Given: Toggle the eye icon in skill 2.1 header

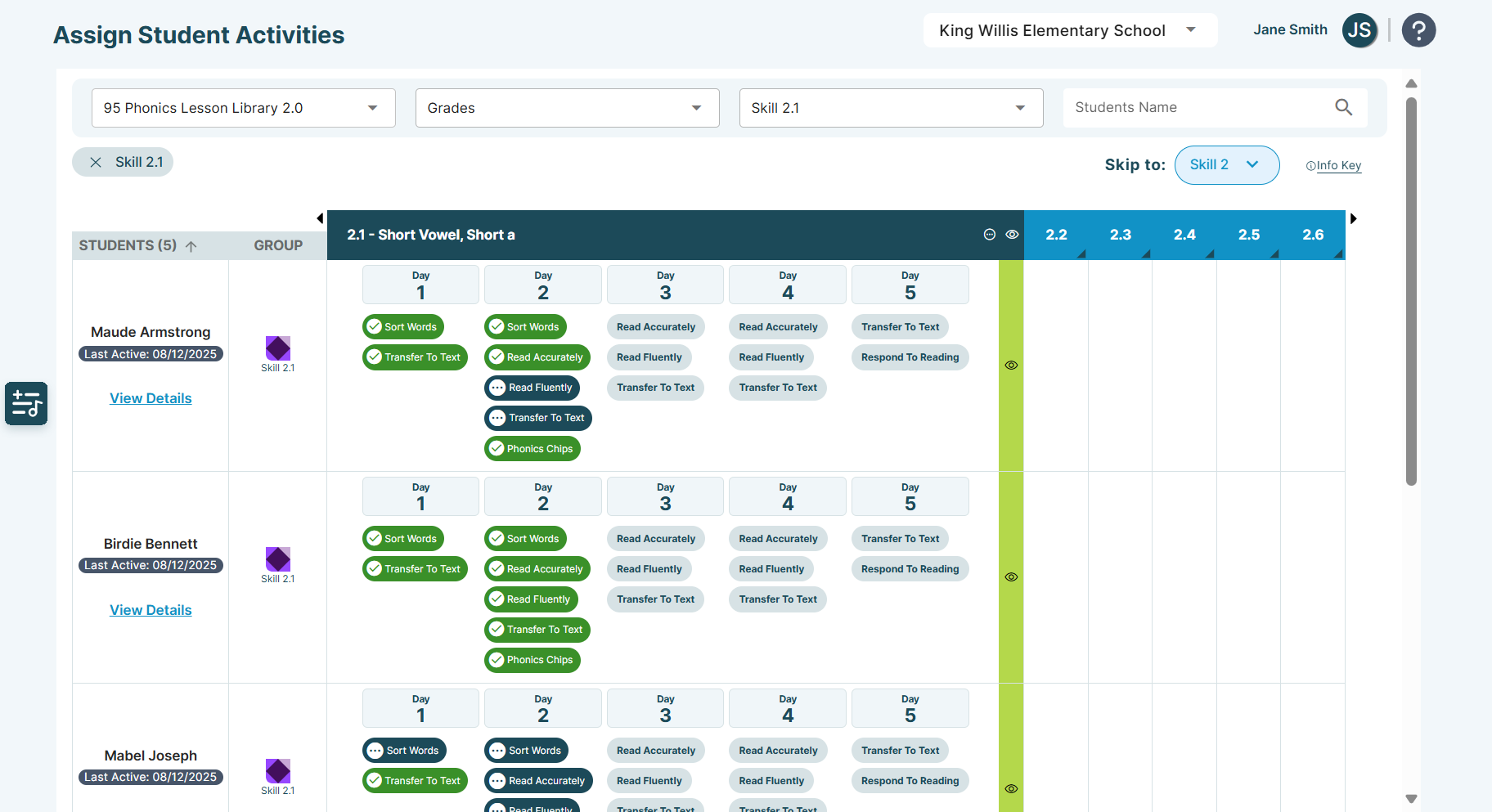Looking at the screenshot, I should pos(1012,235).
